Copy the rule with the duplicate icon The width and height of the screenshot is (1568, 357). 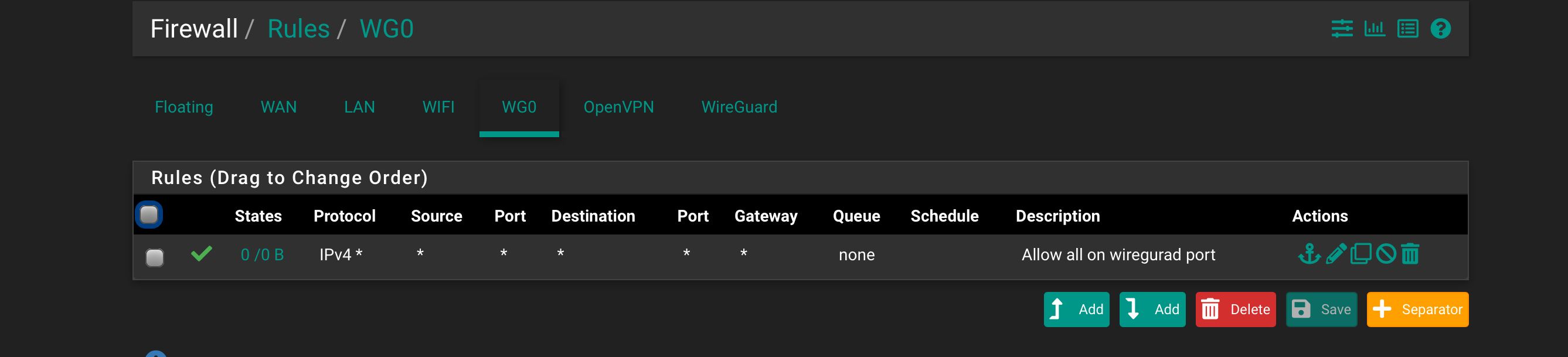[1361, 253]
